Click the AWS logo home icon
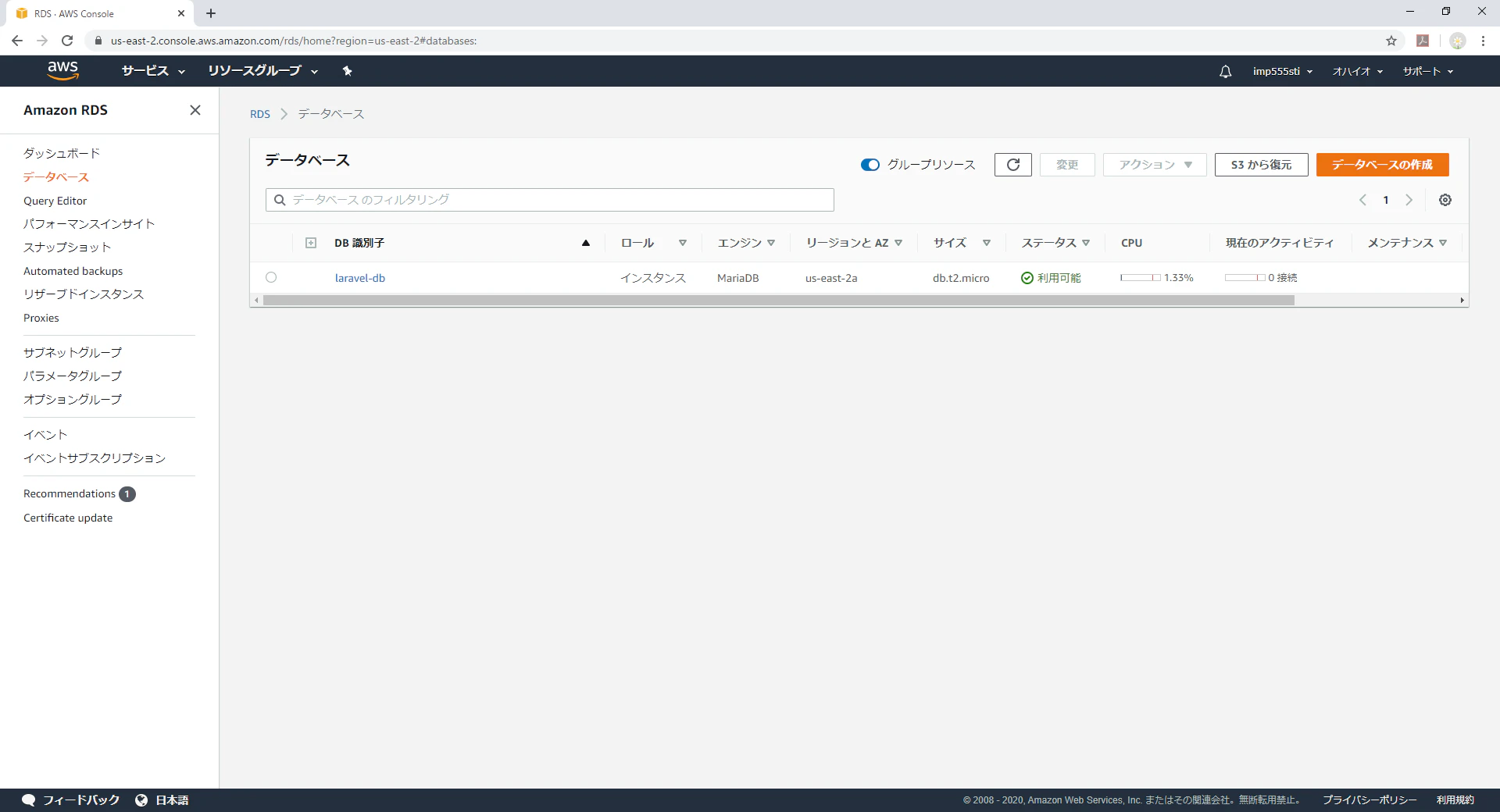Screen dimensions: 1500x812 (x=63, y=70)
